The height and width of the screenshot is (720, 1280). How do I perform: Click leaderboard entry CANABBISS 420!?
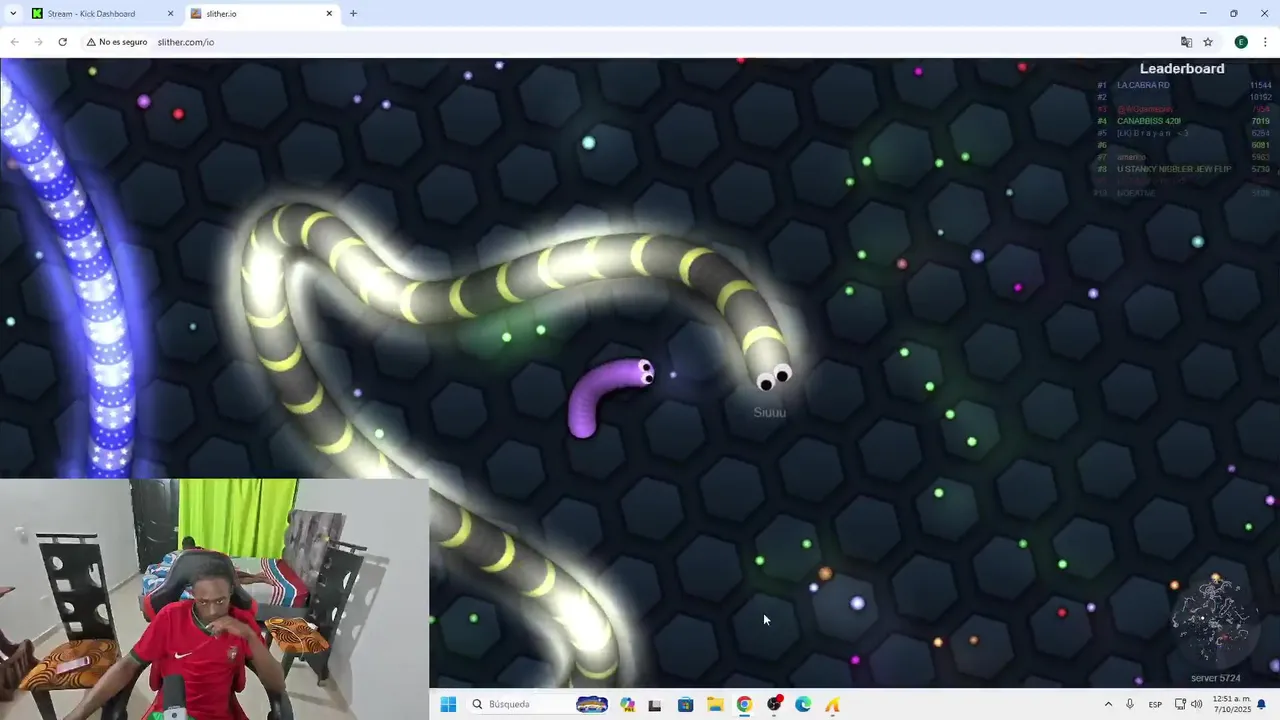1148,121
